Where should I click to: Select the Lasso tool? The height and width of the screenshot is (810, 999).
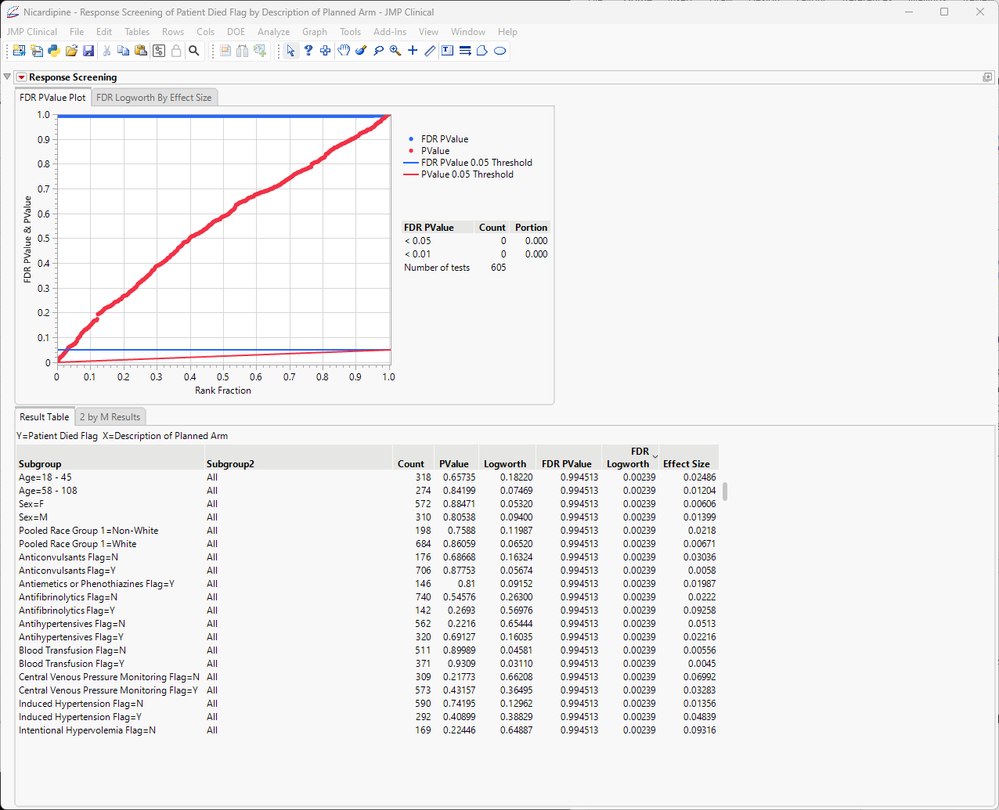(379, 51)
